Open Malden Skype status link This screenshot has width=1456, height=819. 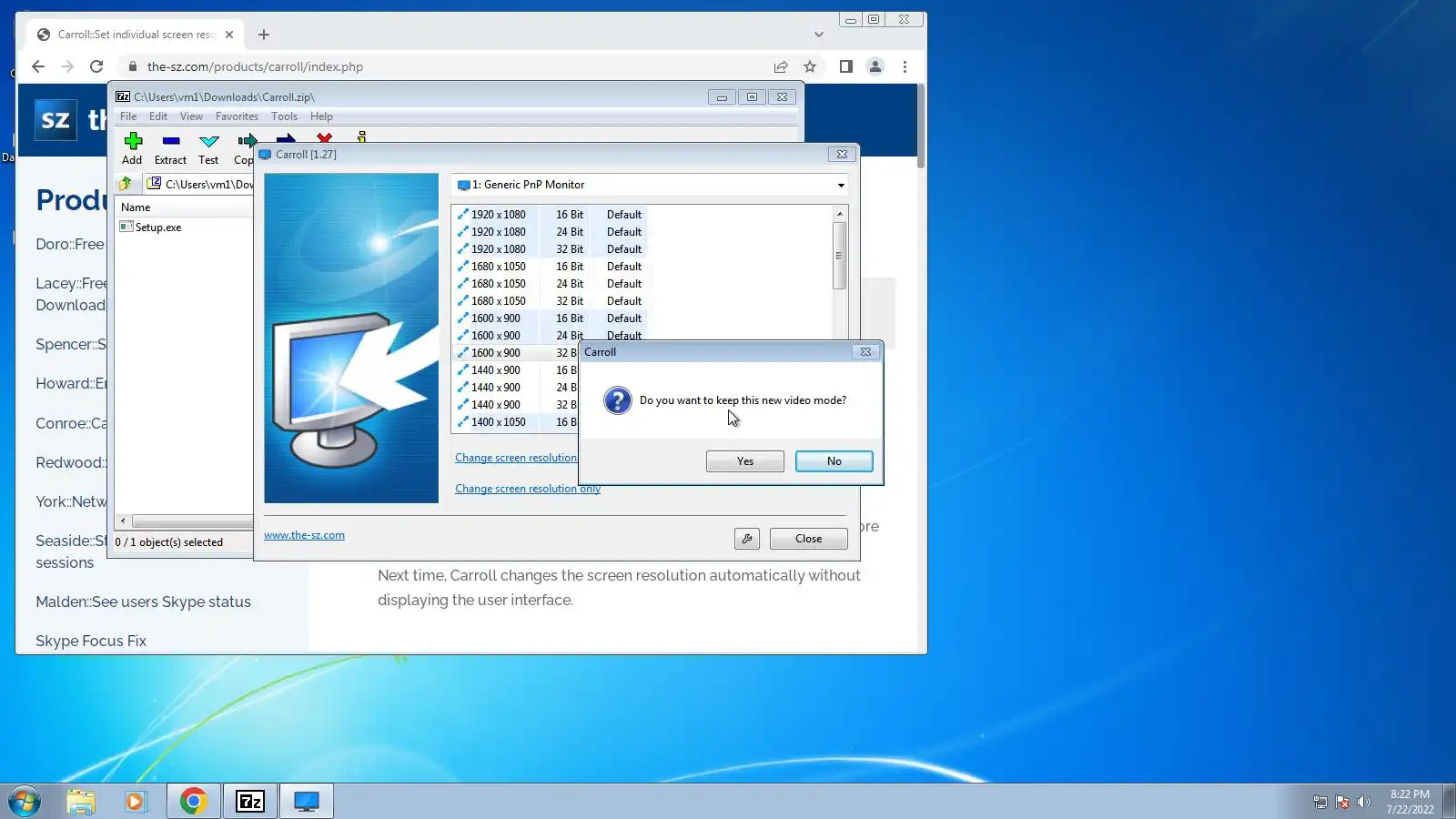[x=143, y=602]
